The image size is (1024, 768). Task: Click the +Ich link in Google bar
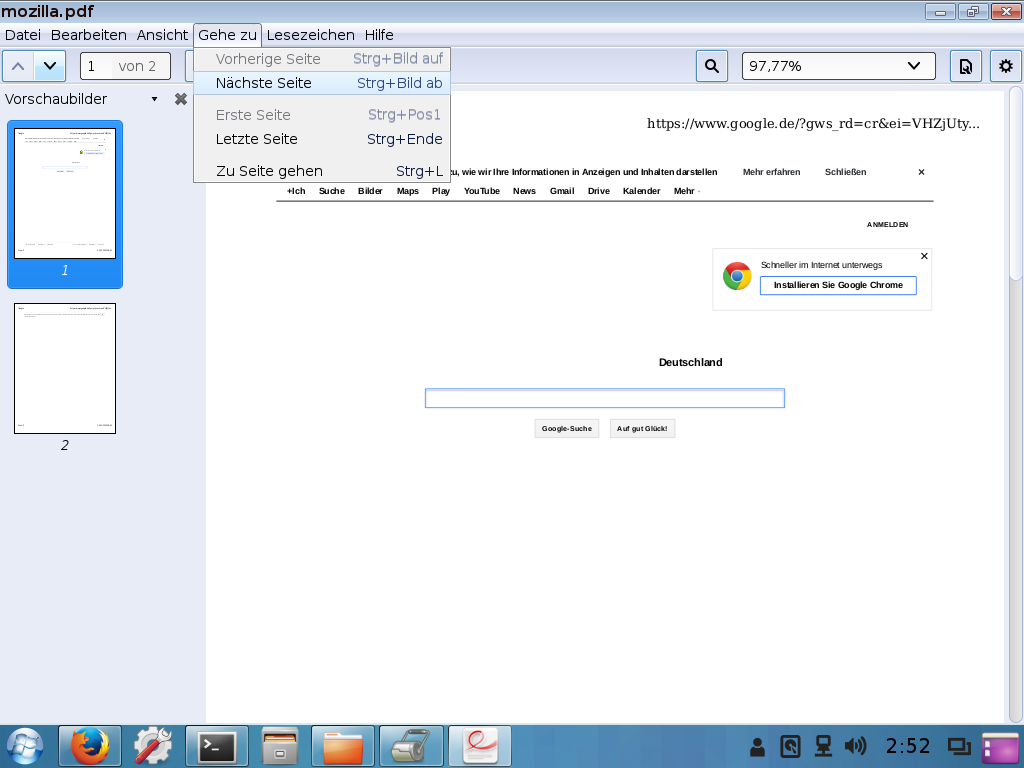[x=296, y=191]
